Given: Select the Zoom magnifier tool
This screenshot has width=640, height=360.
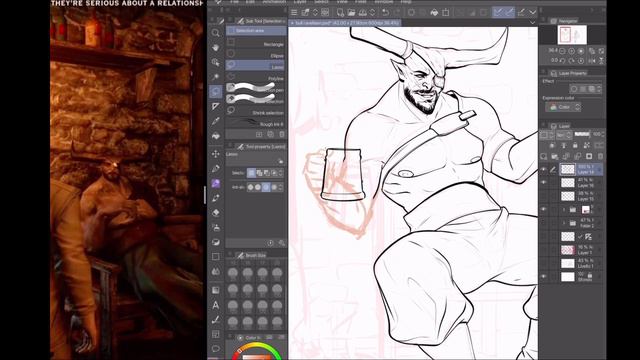Looking at the screenshot, I should [216, 33].
